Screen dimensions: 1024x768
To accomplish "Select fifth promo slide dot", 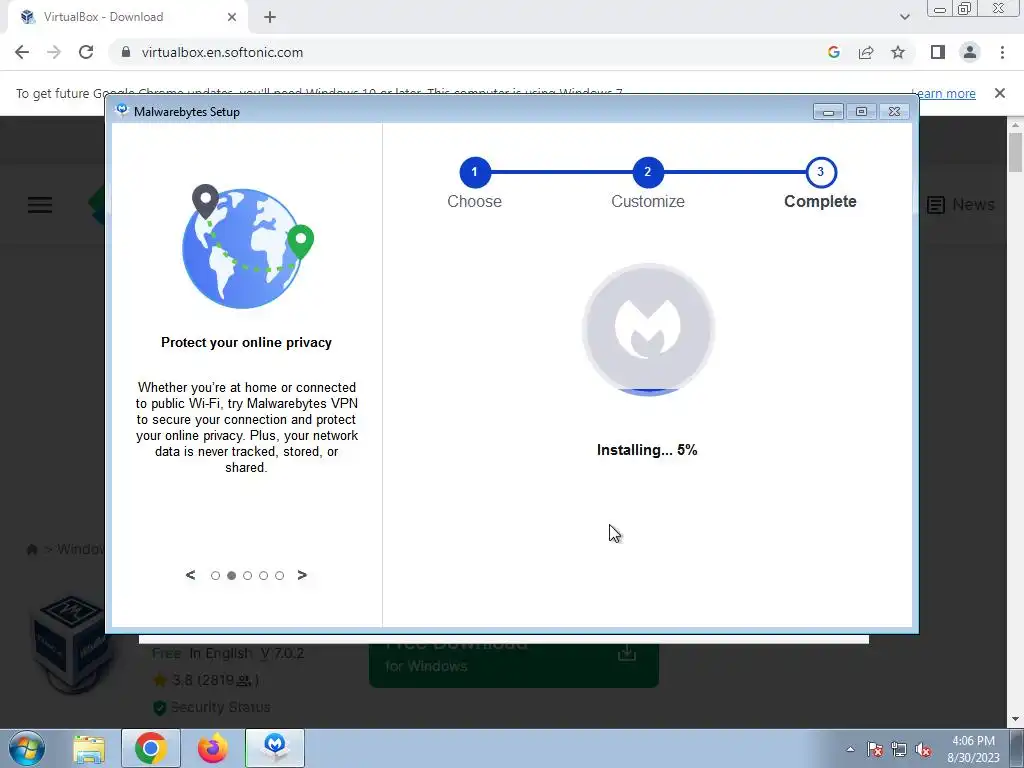I will click(280, 575).
